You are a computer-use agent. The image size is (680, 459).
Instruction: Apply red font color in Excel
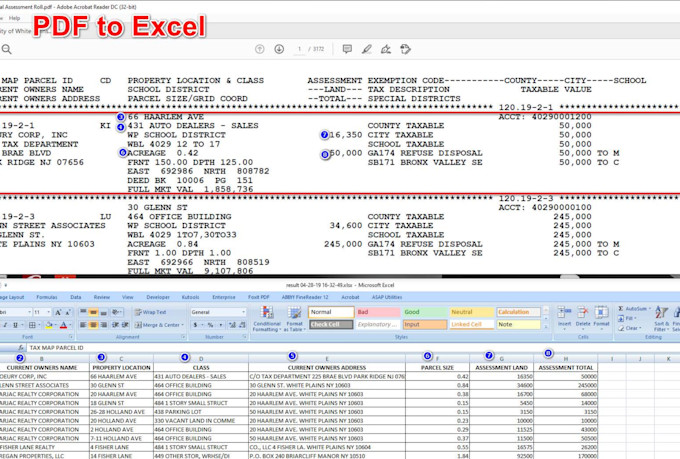pos(63,325)
